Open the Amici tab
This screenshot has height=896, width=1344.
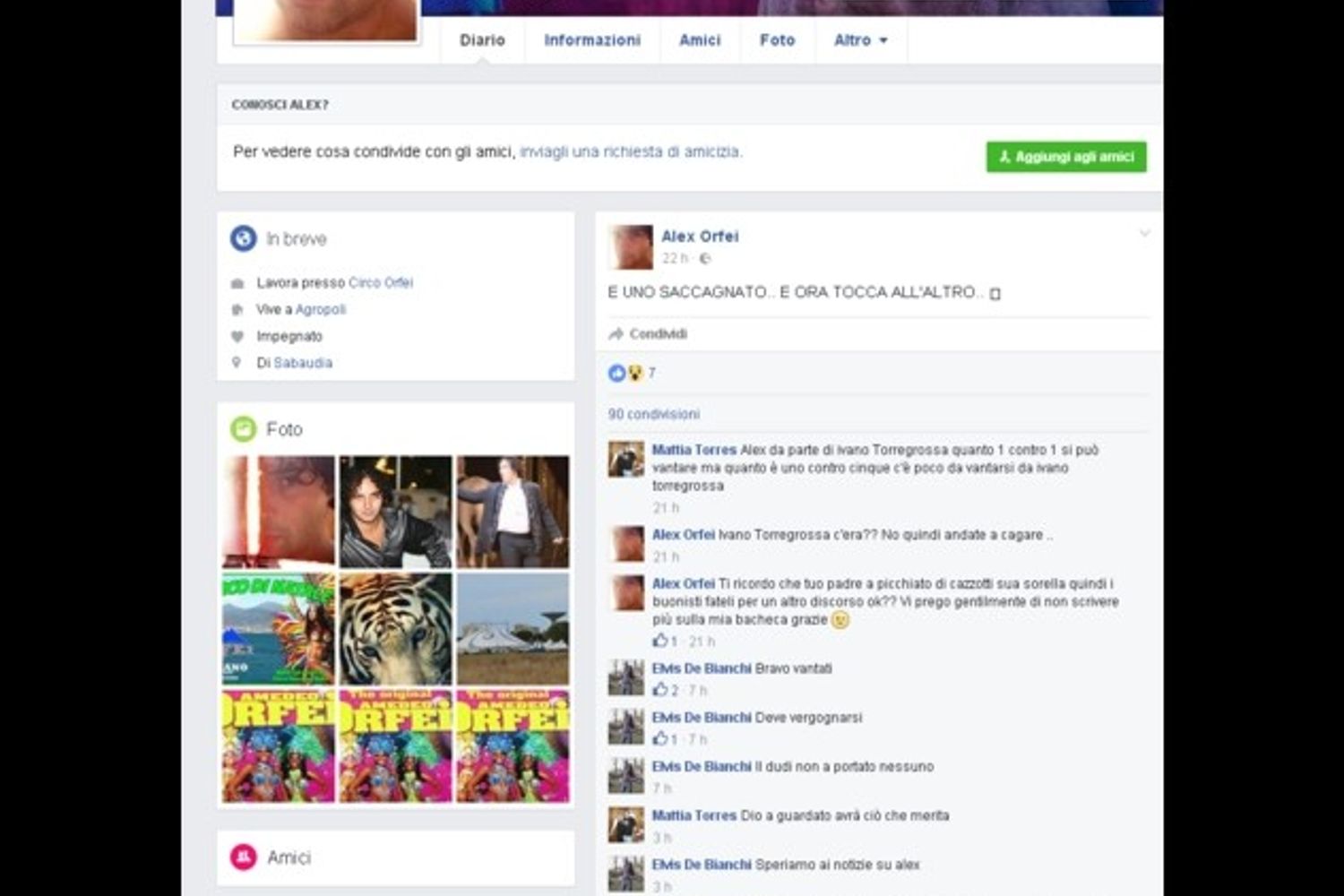click(700, 40)
